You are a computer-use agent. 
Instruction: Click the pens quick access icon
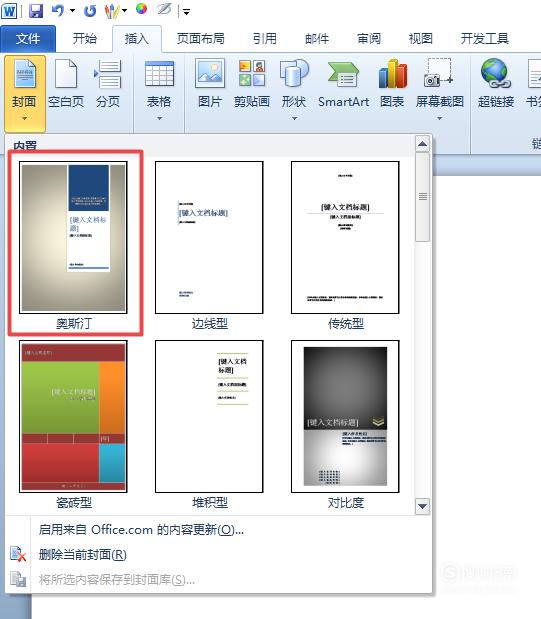pos(112,11)
